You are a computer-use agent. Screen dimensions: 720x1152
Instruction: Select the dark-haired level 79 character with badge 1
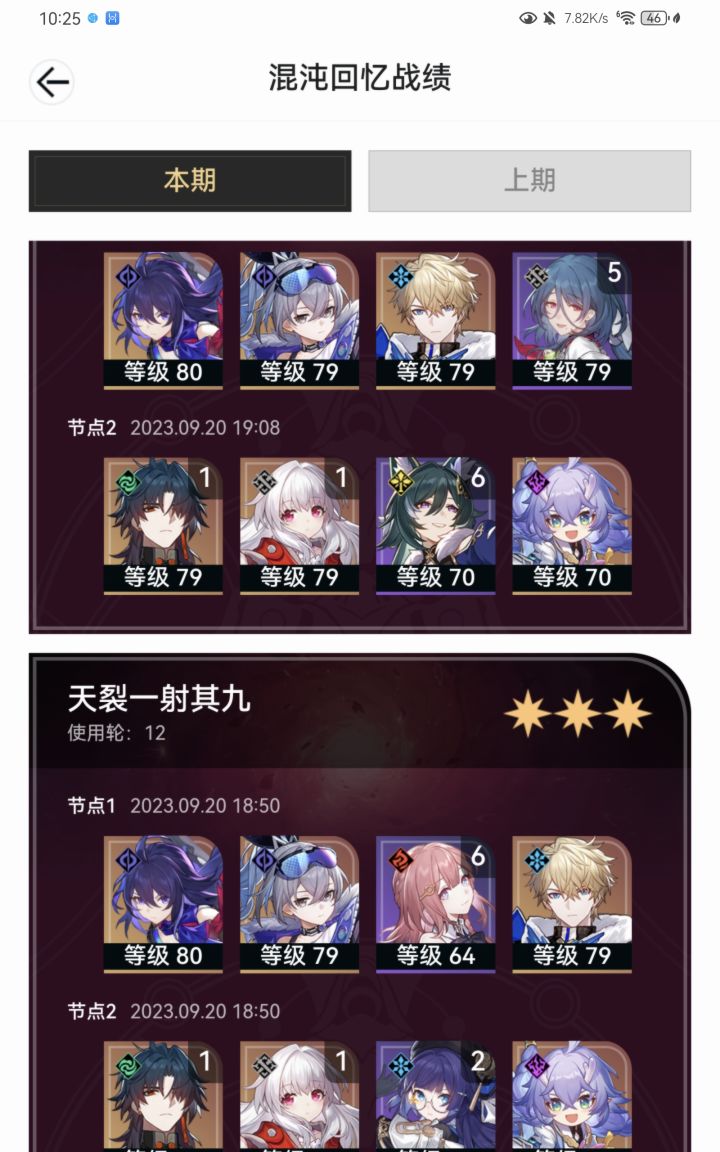pyautogui.click(x=163, y=525)
